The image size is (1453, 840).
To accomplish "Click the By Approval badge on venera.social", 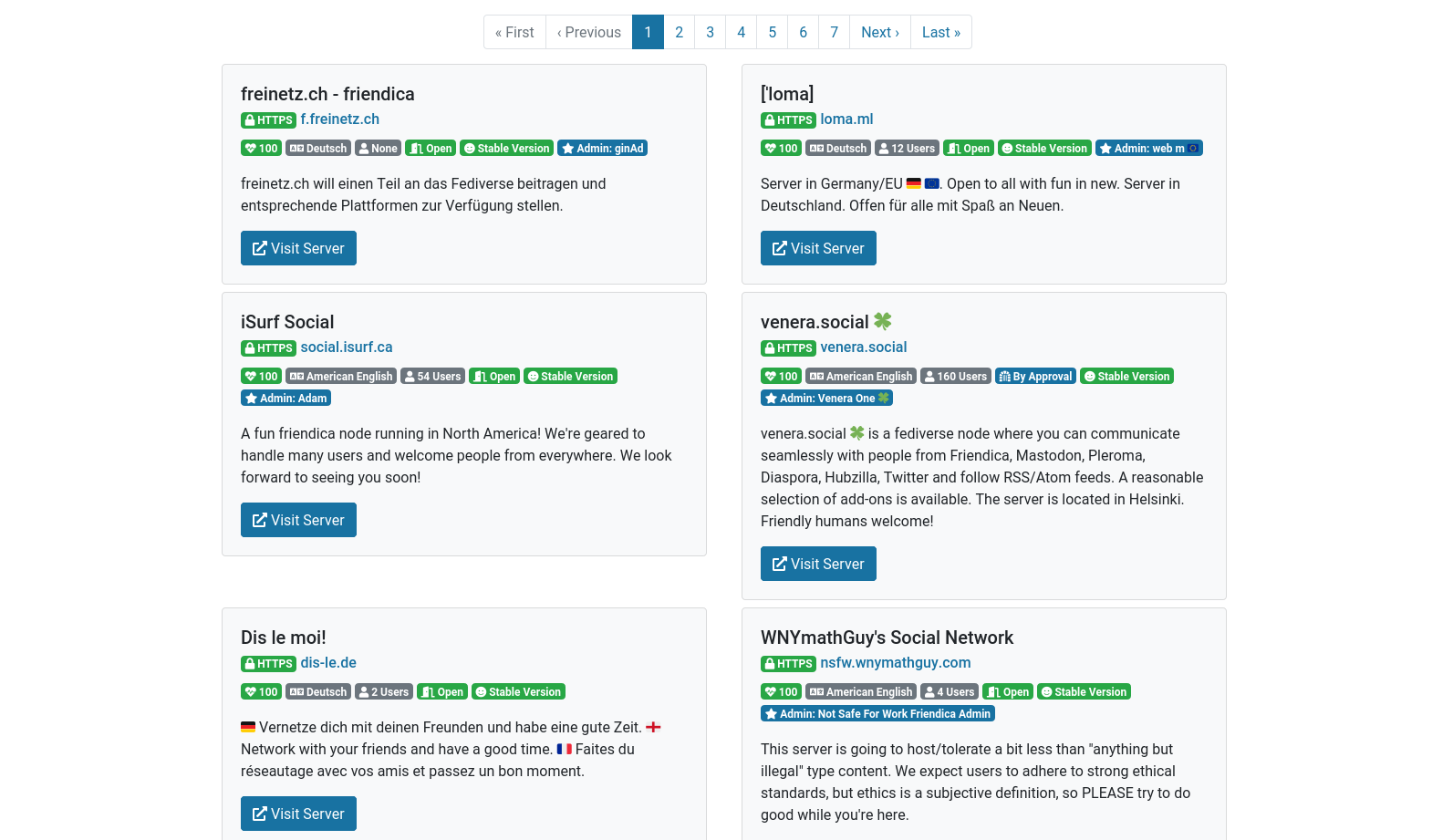I will click(x=1035, y=377).
